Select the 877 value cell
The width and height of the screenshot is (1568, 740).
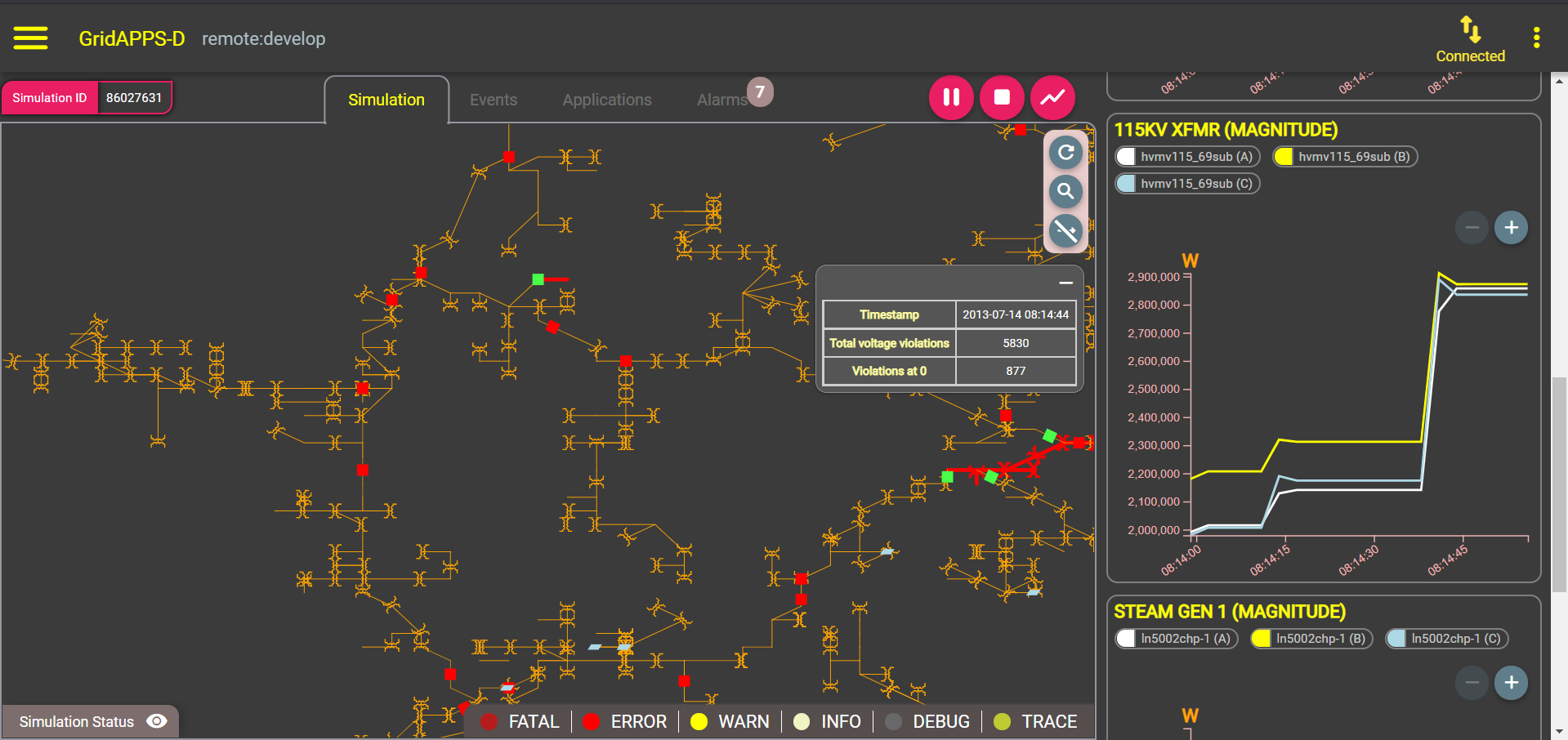(1016, 371)
